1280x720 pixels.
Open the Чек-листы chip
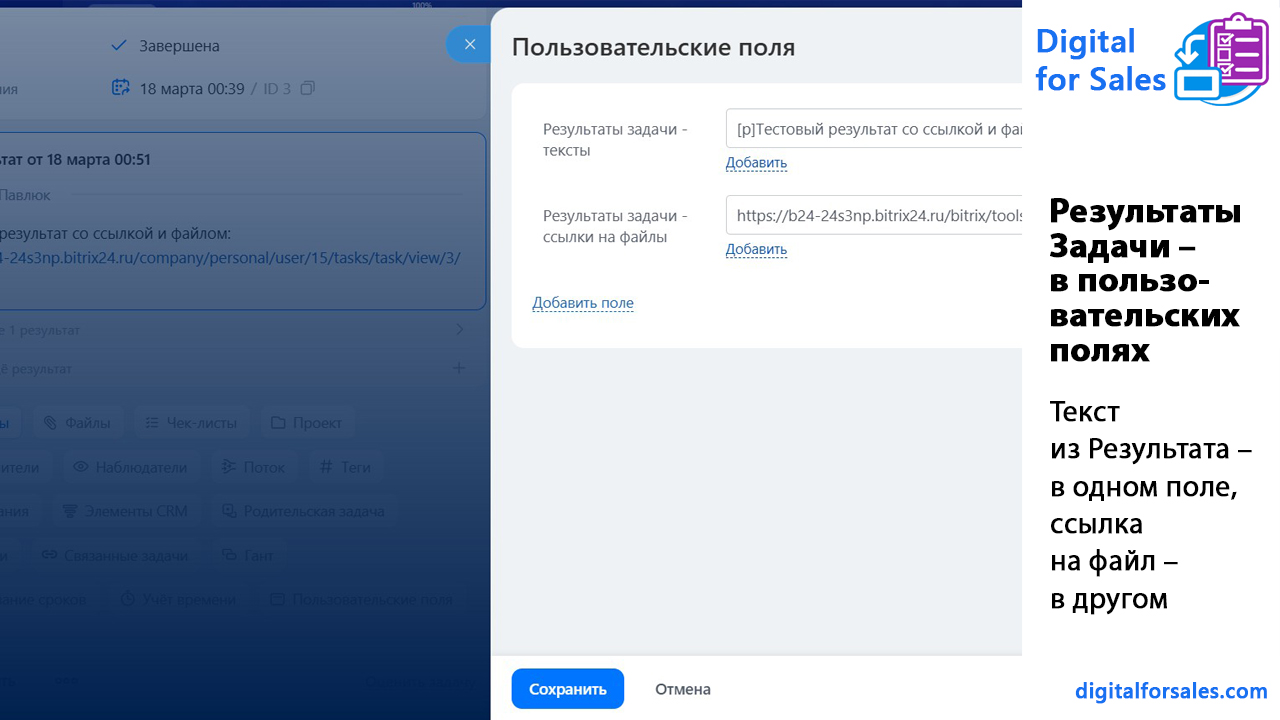tap(192, 423)
